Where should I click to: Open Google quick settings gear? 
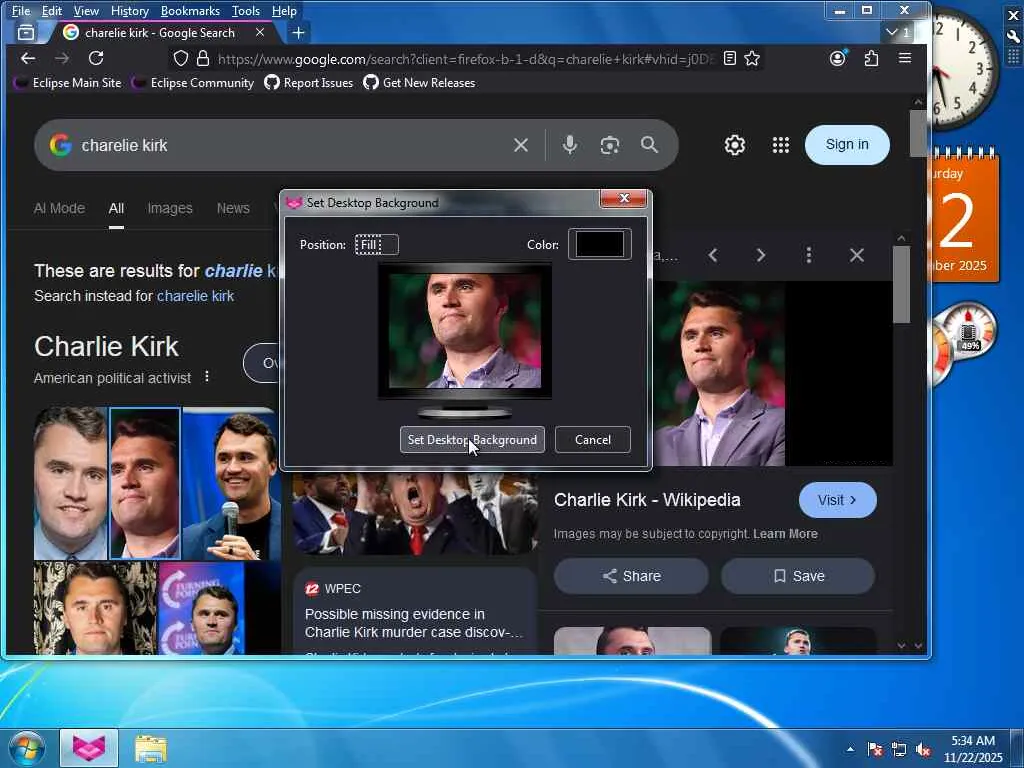pyautogui.click(x=735, y=145)
